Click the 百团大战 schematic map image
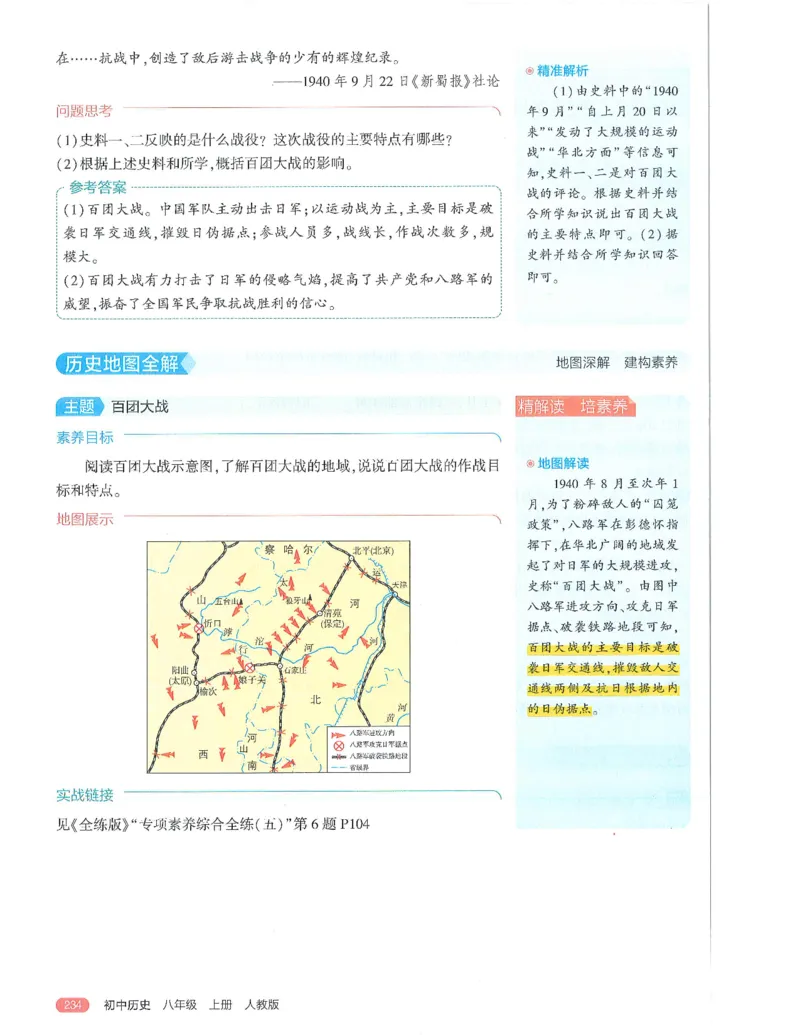Screen dimensions: 800x1035 coord(279,657)
